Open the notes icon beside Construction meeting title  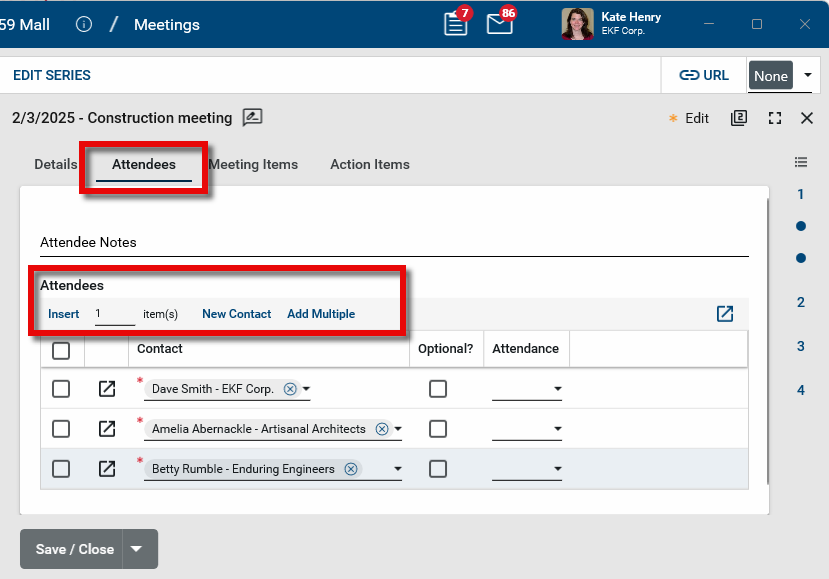[252, 118]
